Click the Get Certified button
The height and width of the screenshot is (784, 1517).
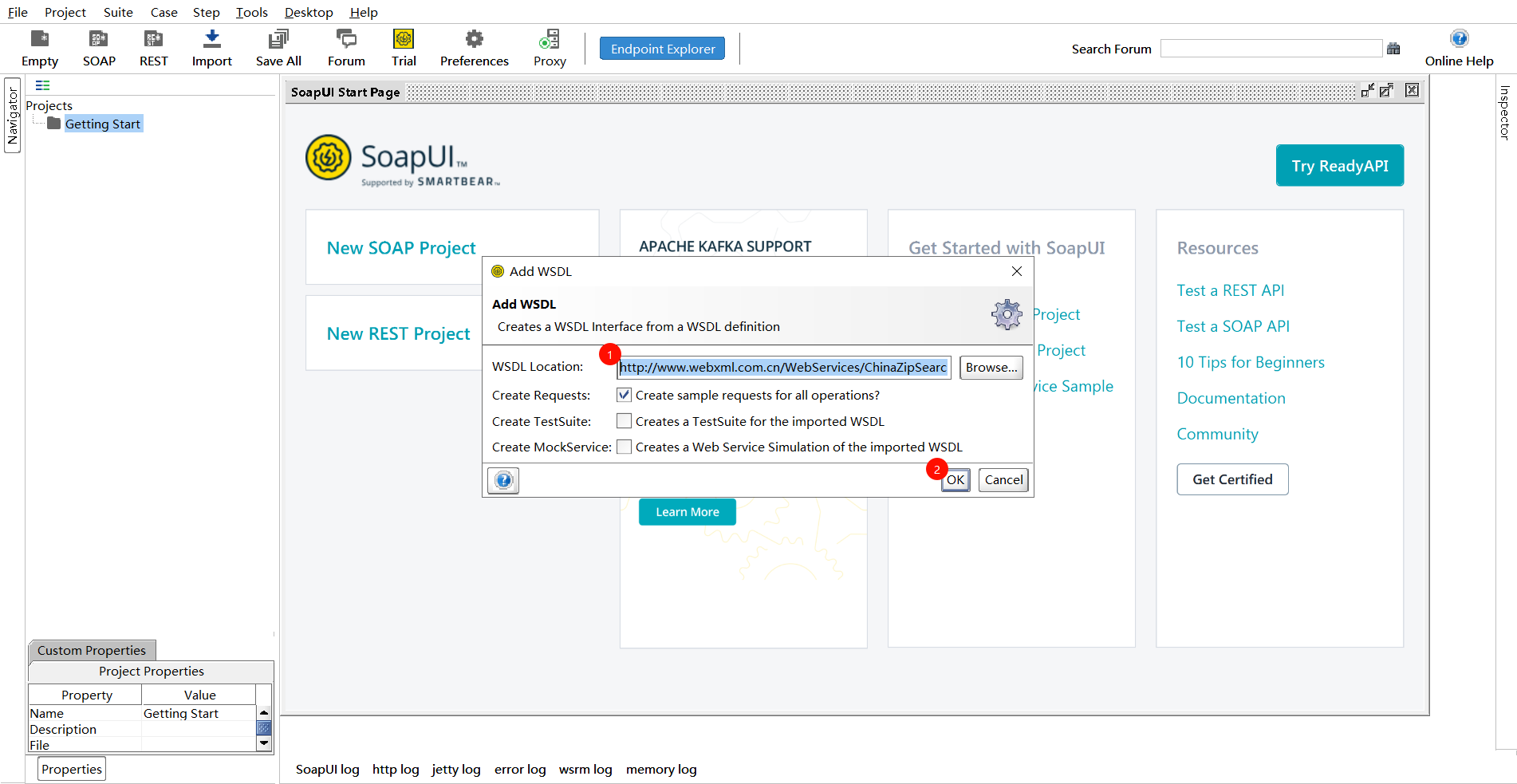[x=1232, y=479]
